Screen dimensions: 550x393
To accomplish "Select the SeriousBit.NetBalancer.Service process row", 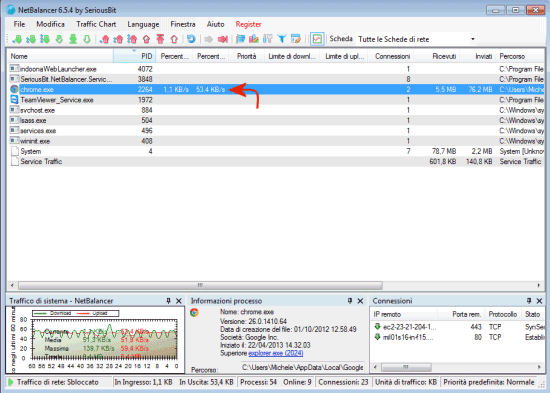I will click(x=276, y=79).
